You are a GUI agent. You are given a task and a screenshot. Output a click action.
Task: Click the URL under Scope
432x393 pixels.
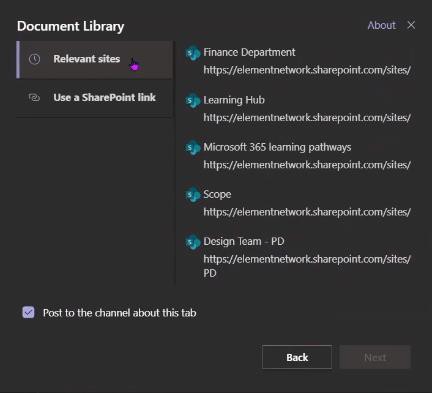[307, 212]
